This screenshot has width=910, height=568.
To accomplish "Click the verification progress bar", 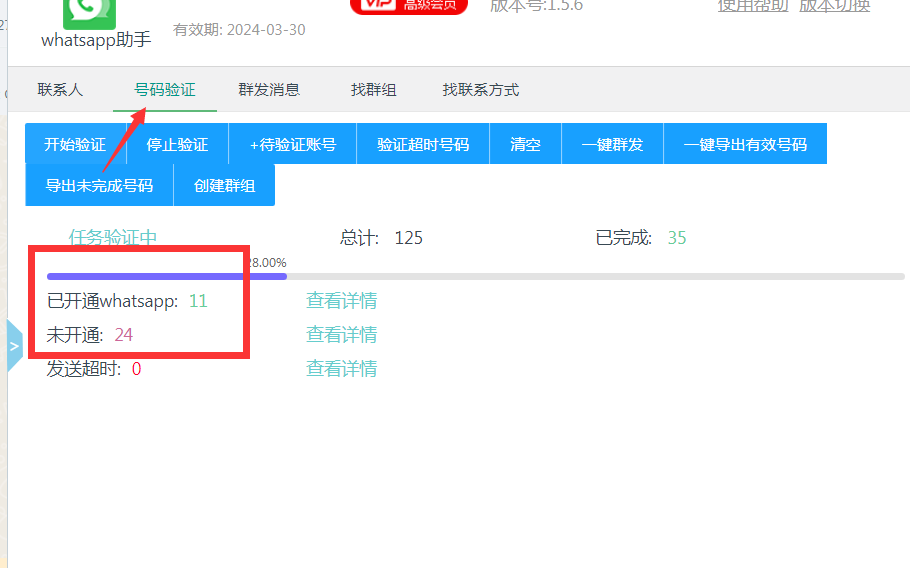I will [x=475, y=277].
